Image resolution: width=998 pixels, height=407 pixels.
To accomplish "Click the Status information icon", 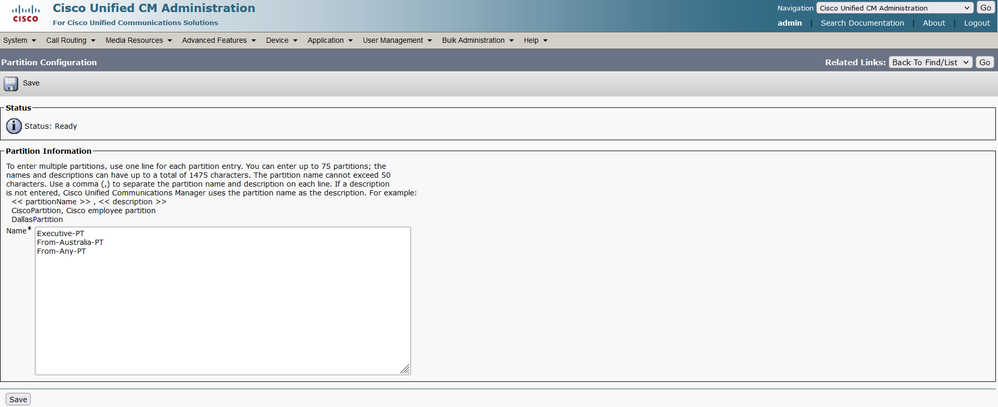I will (x=13, y=126).
